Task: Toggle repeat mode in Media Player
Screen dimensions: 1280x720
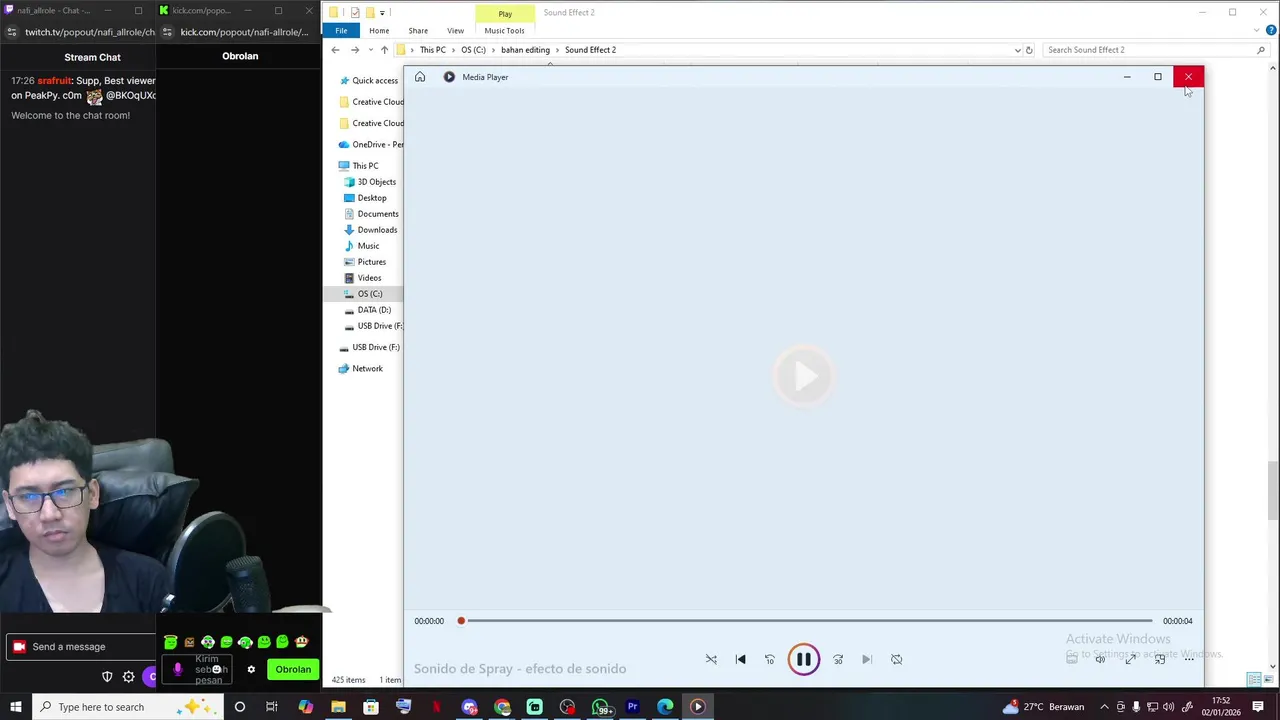Action: pos(897,660)
